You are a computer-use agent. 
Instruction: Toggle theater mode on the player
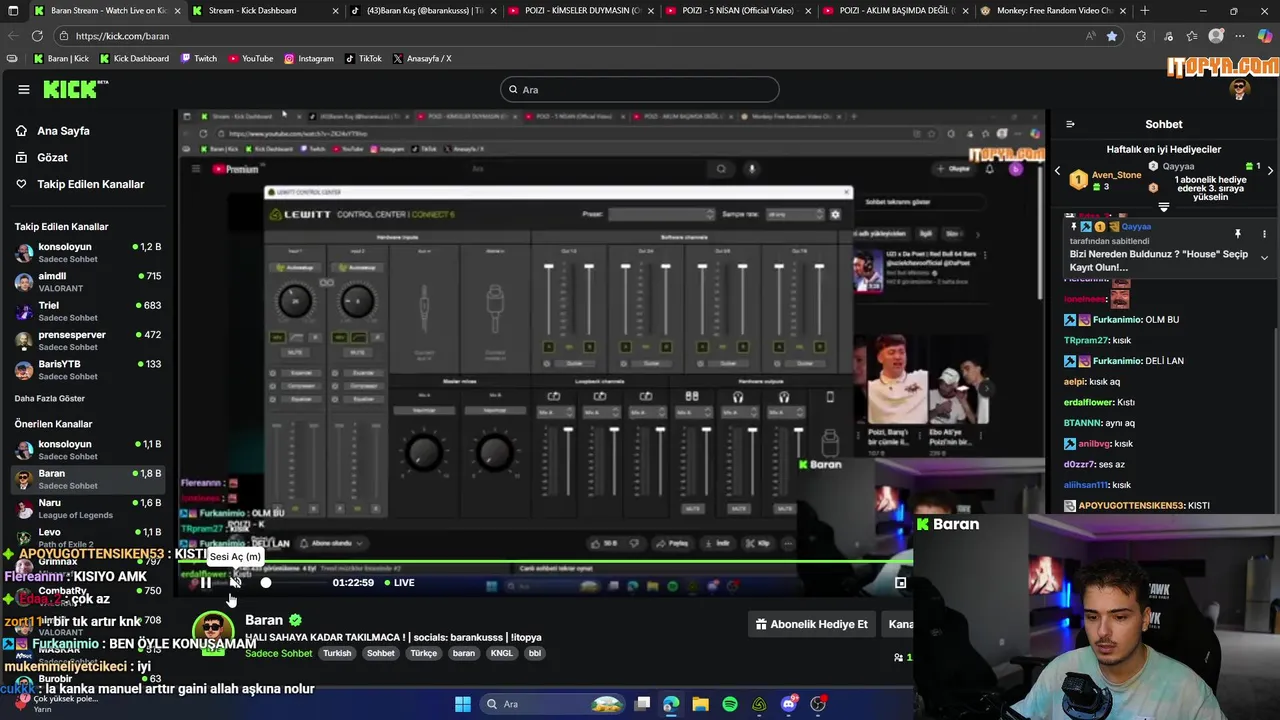point(900,583)
